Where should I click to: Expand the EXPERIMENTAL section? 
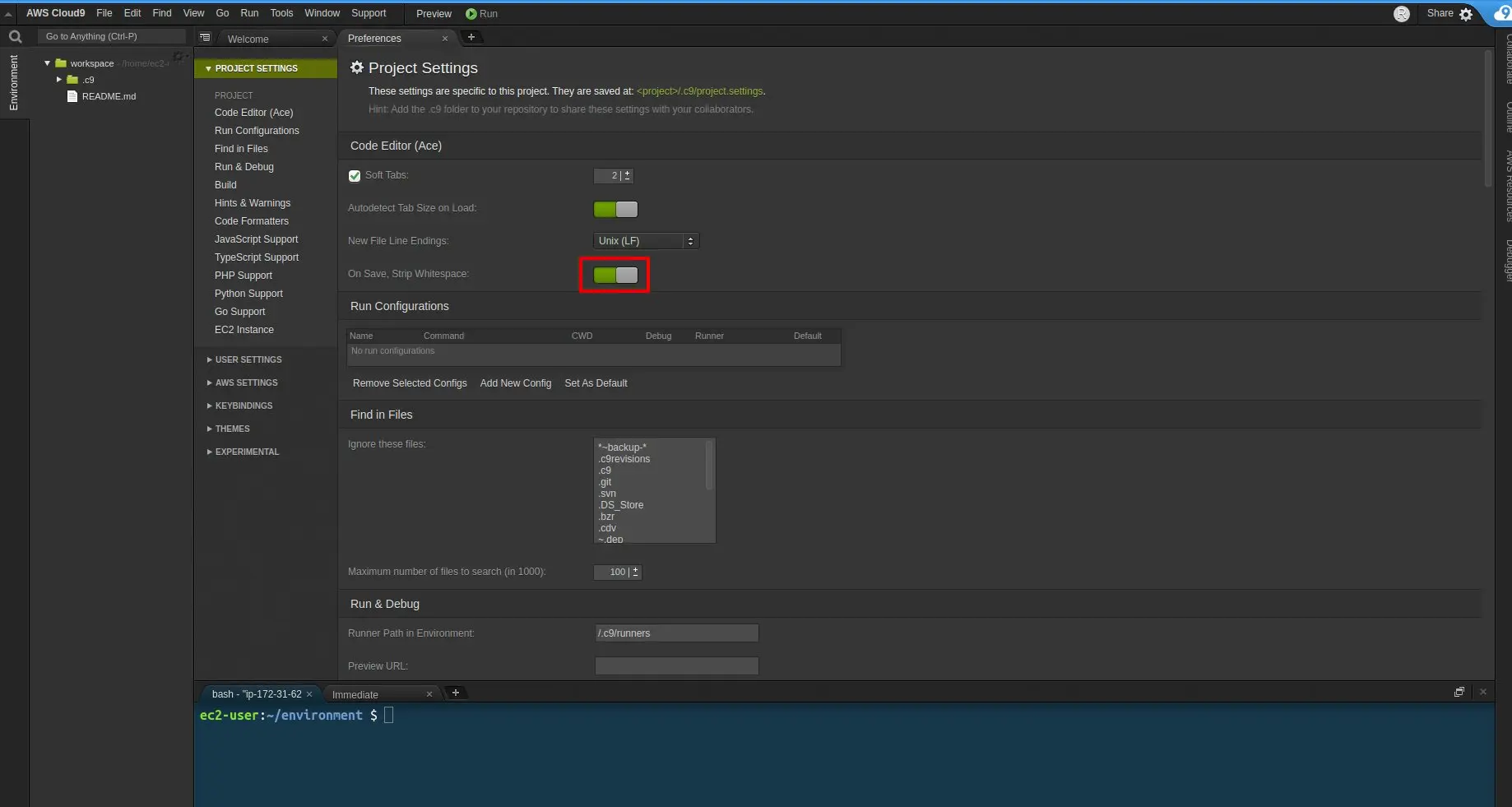(x=243, y=452)
